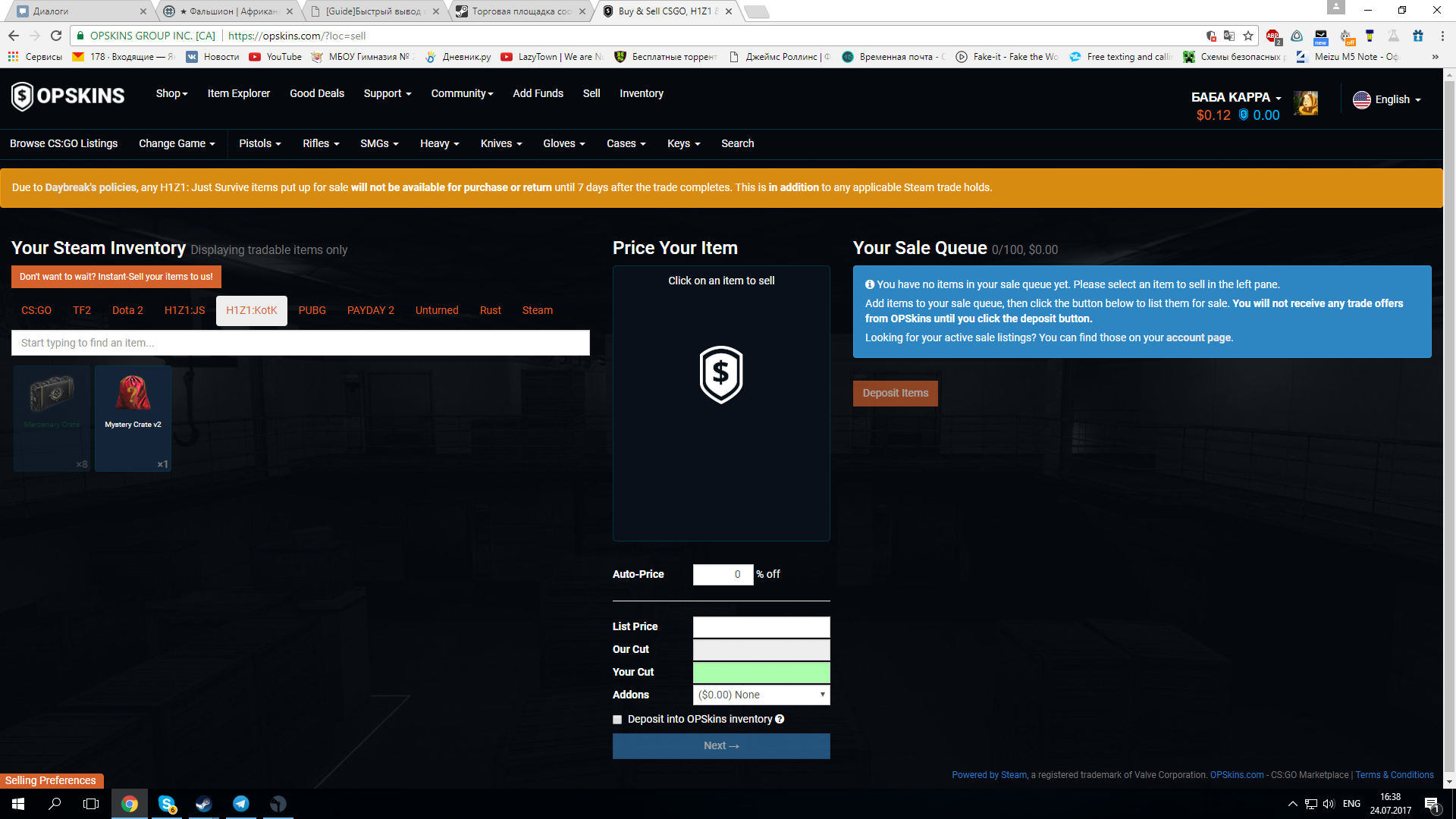Click the AdBlock extension icon
This screenshot has width=1456, height=819.
(x=1272, y=36)
